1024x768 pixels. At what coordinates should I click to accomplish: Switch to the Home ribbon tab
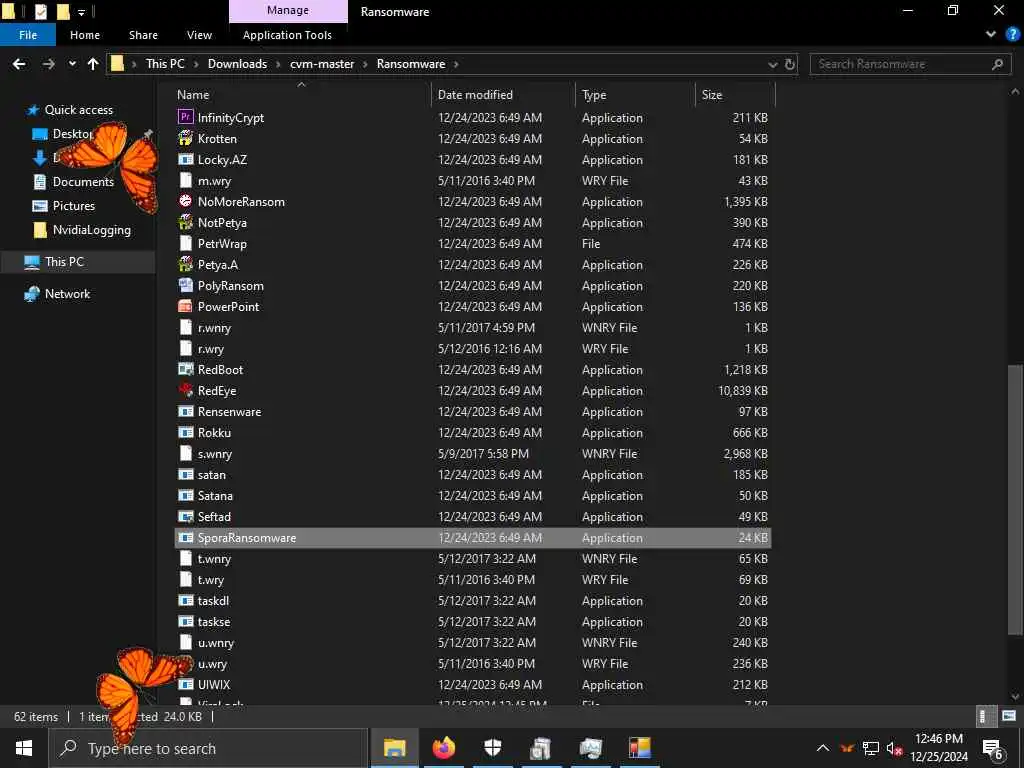(x=85, y=35)
